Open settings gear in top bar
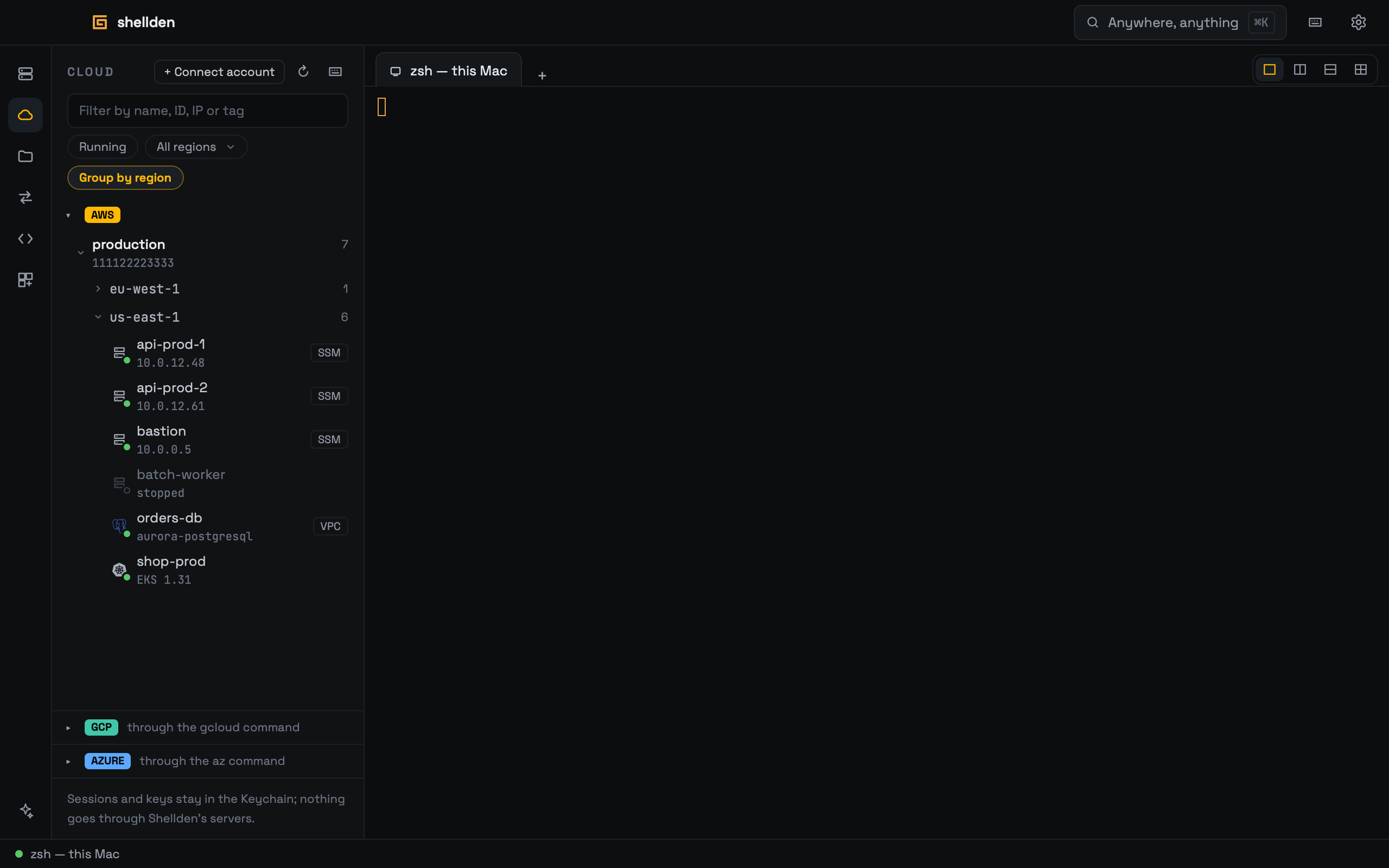The height and width of the screenshot is (868, 1389). (1358, 22)
